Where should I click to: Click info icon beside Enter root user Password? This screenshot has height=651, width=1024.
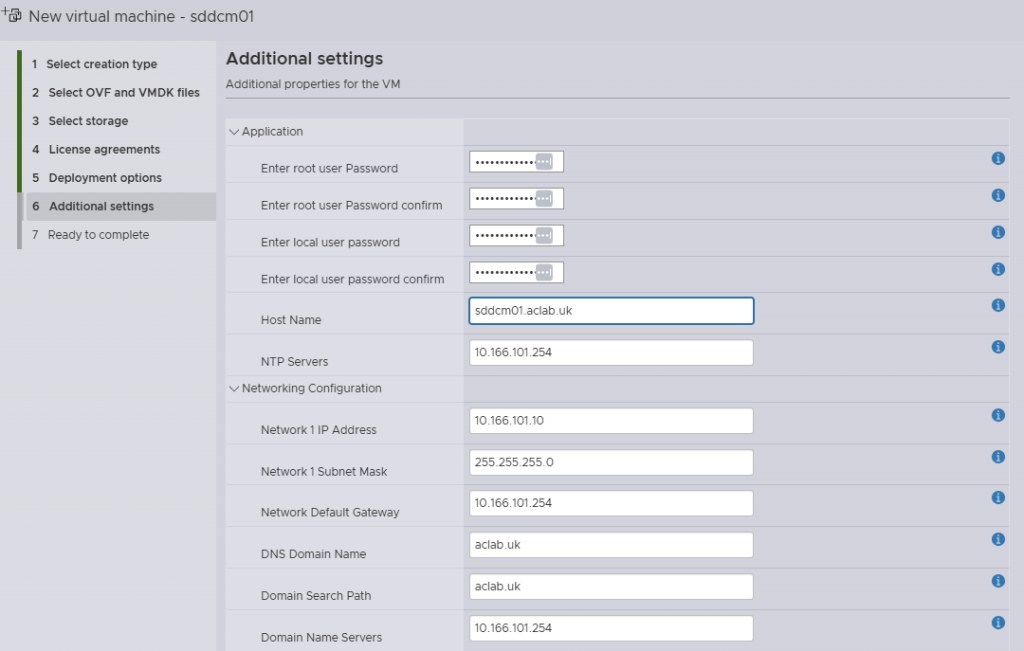997,159
